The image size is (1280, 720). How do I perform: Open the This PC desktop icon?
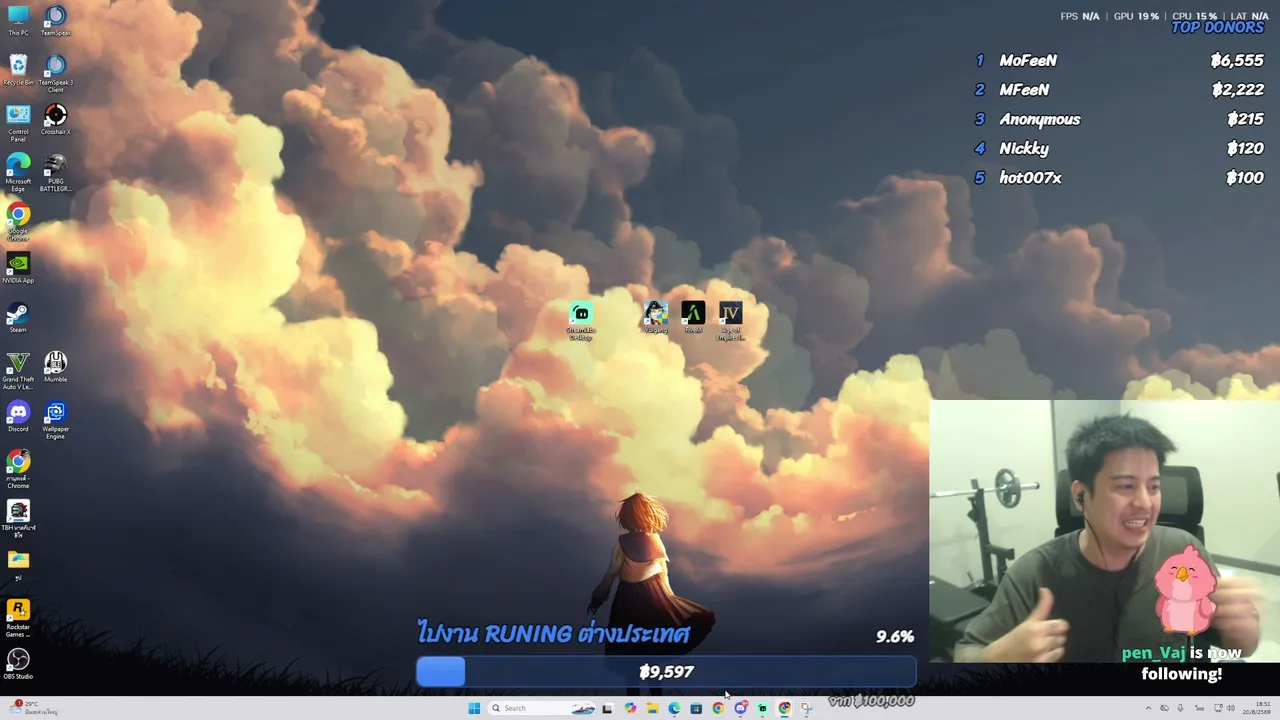click(x=18, y=20)
